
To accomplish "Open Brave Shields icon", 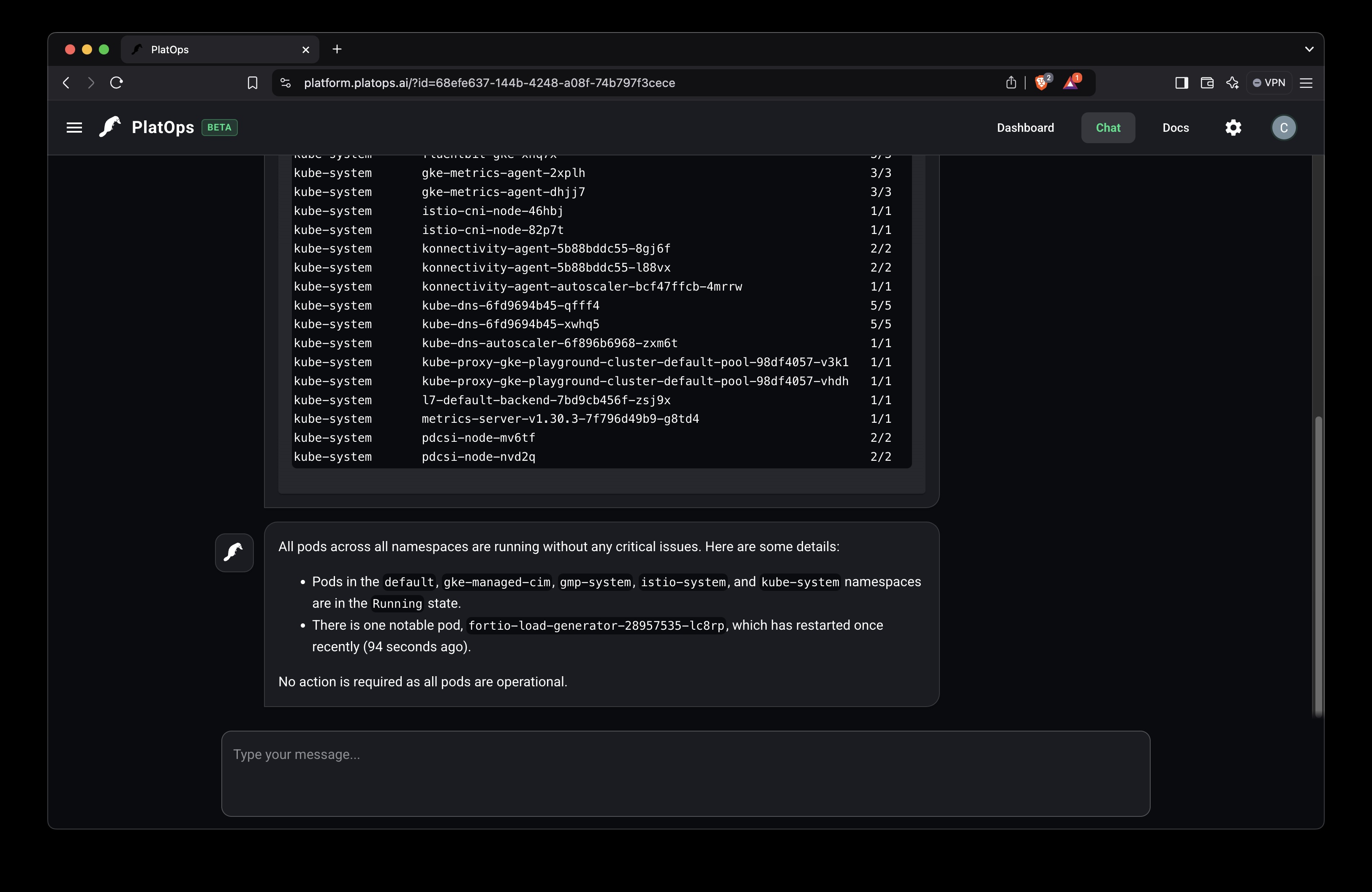I will coord(1042,82).
